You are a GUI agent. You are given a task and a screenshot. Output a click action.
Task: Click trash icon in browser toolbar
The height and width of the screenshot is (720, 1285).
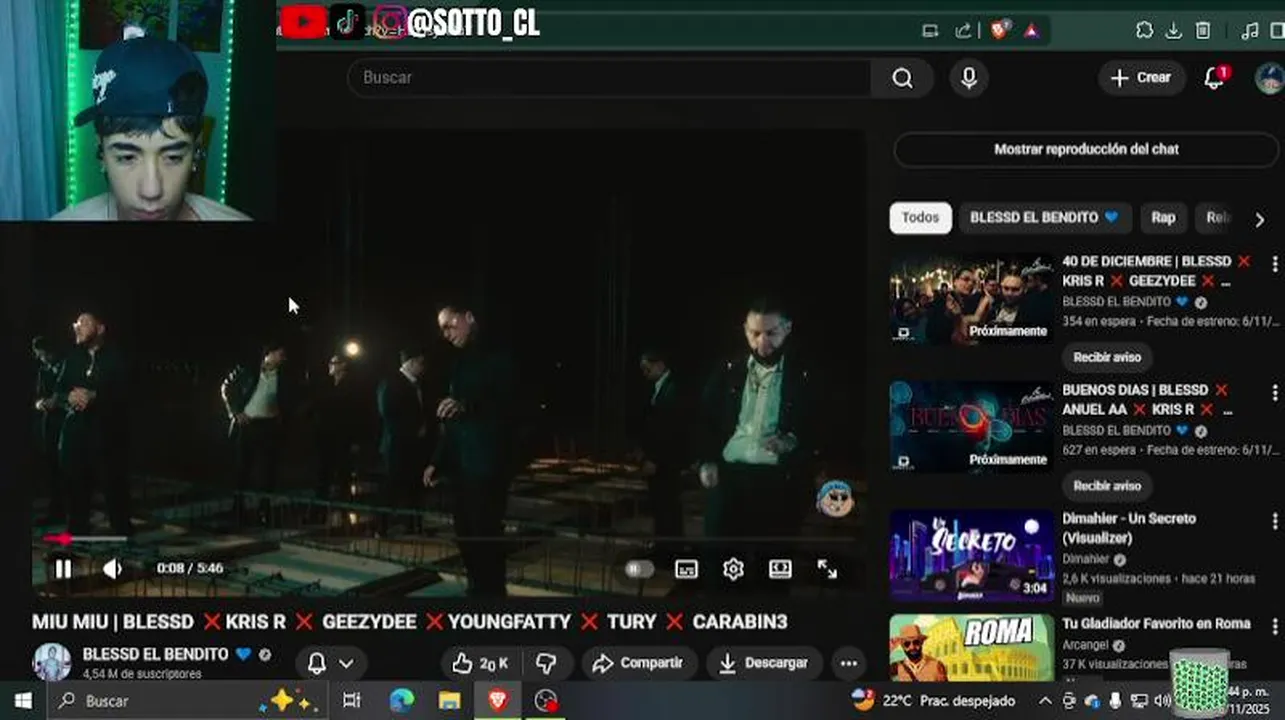(1204, 31)
